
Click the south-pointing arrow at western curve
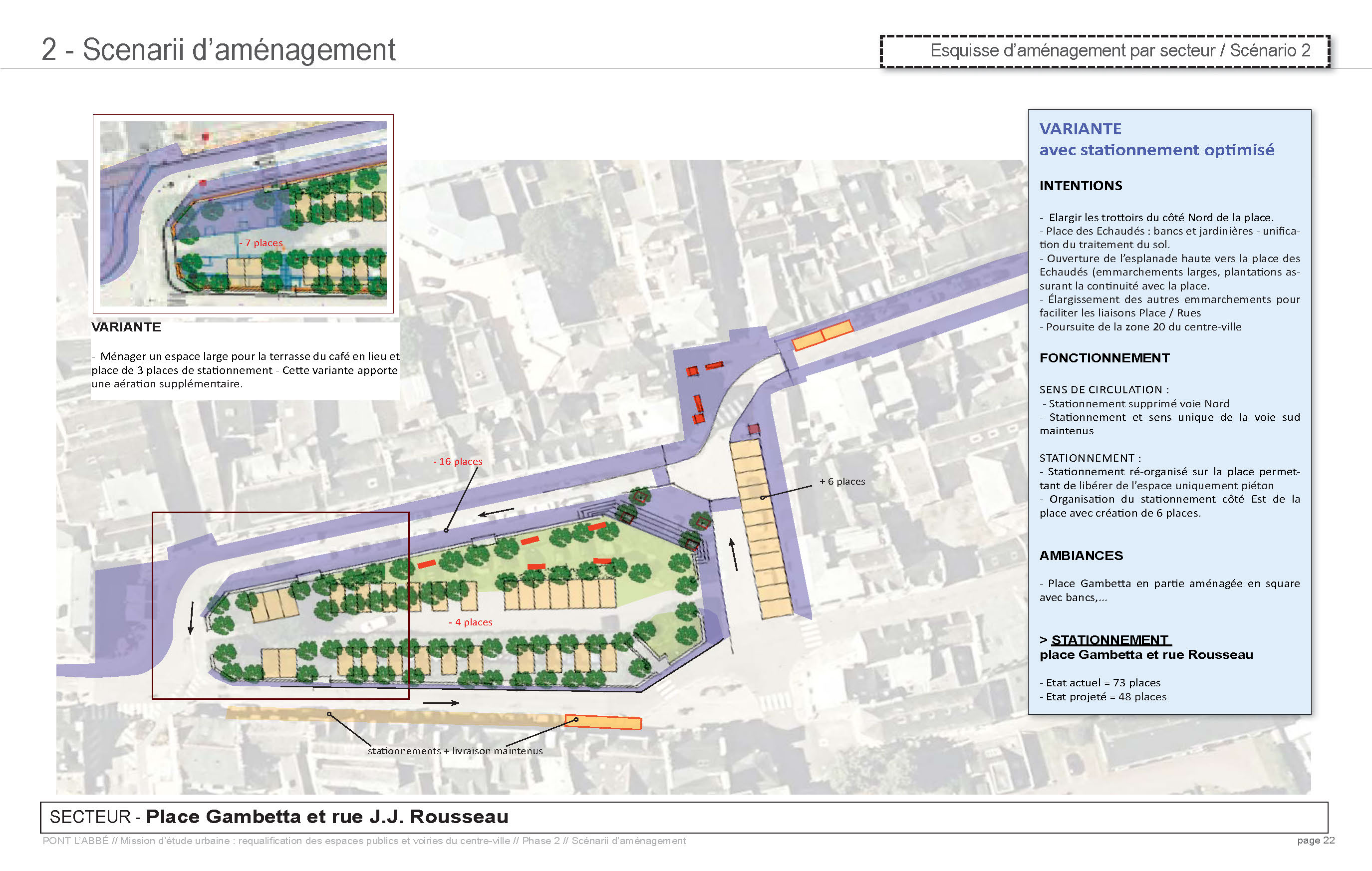coord(192,617)
